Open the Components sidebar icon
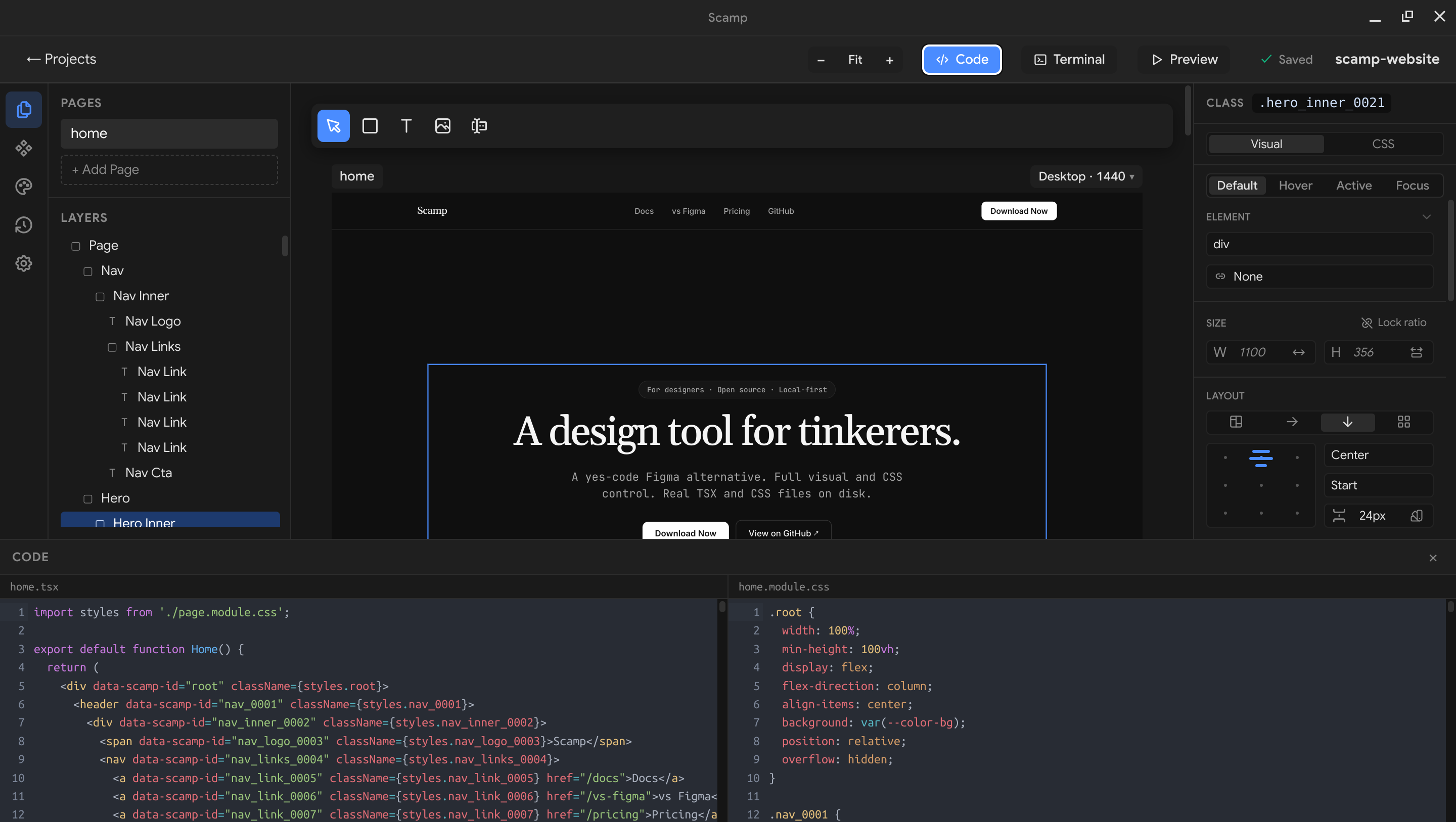Image resolution: width=1456 pixels, height=822 pixels. coord(24,148)
